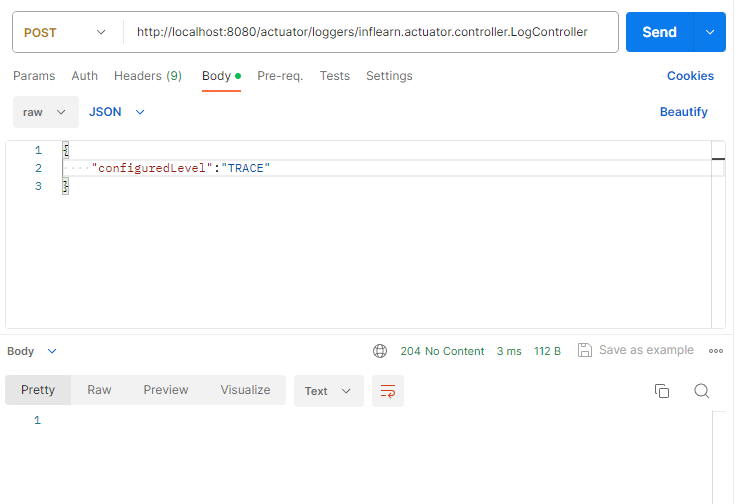
Task: Click the request editor scrollbar
Action: pos(718,235)
